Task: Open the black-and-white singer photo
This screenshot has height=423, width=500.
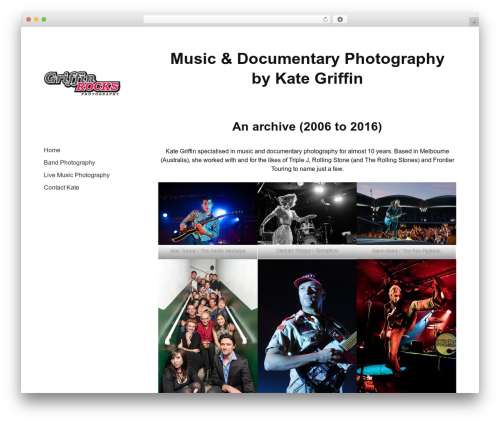Action: [307, 213]
